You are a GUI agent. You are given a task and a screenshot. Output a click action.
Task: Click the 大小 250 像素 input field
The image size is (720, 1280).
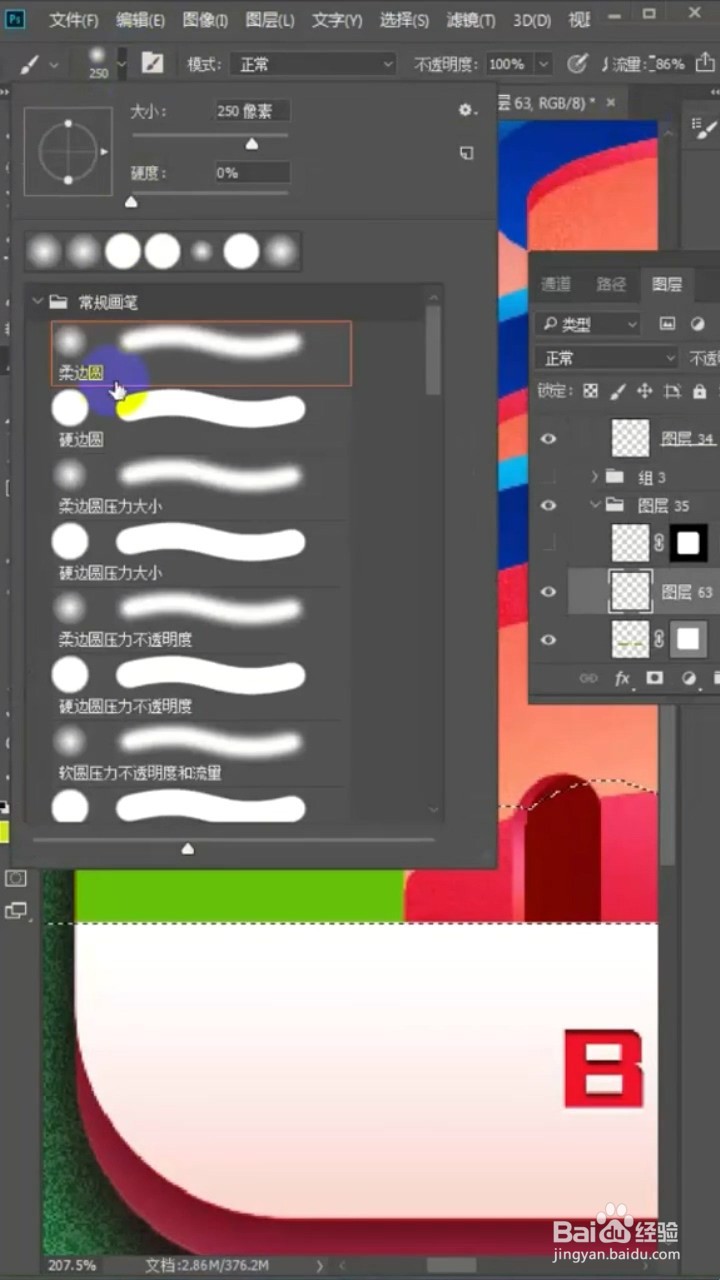(x=253, y=111)
